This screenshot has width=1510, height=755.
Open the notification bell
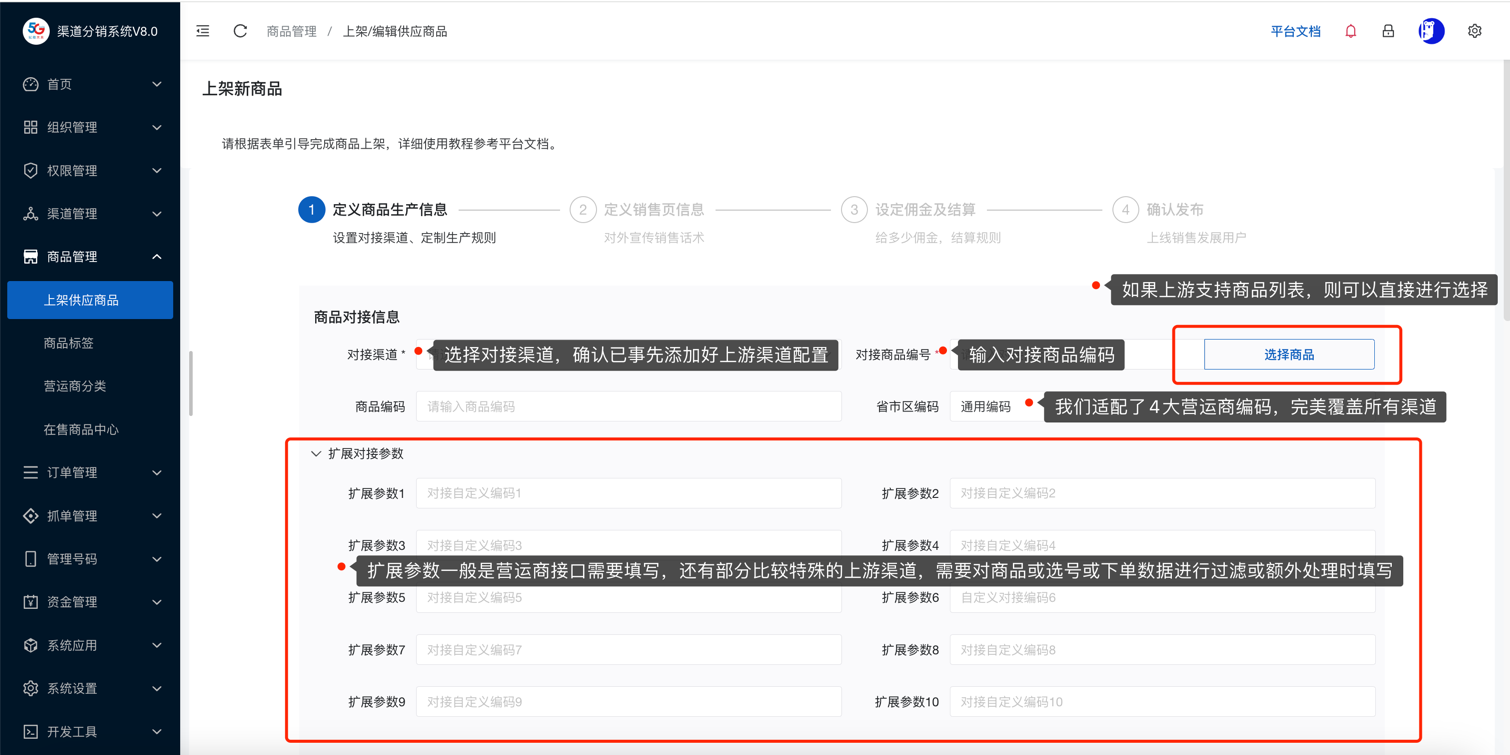click(x=1350, y=31)
